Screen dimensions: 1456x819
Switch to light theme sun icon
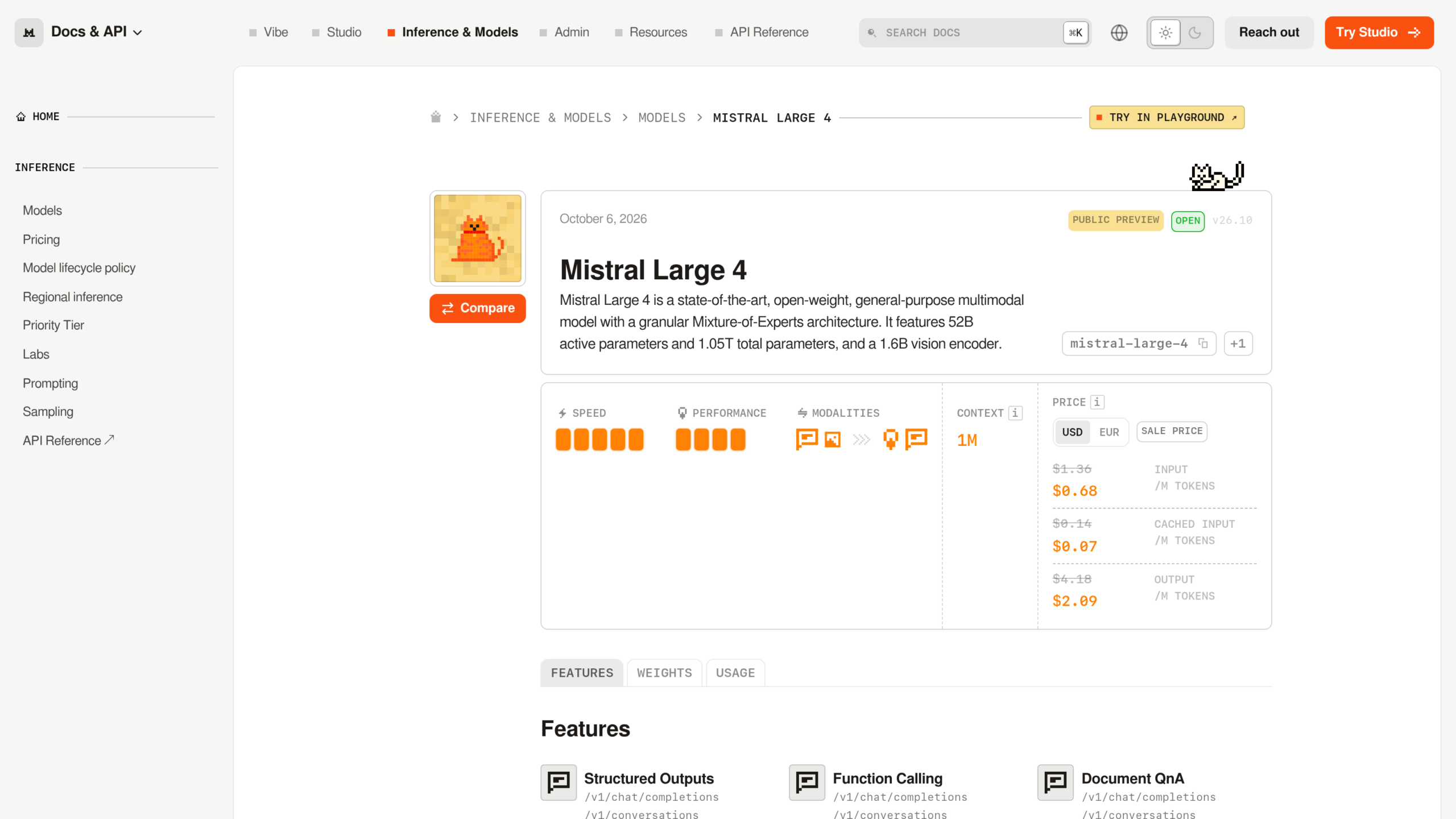(1165, 32)
